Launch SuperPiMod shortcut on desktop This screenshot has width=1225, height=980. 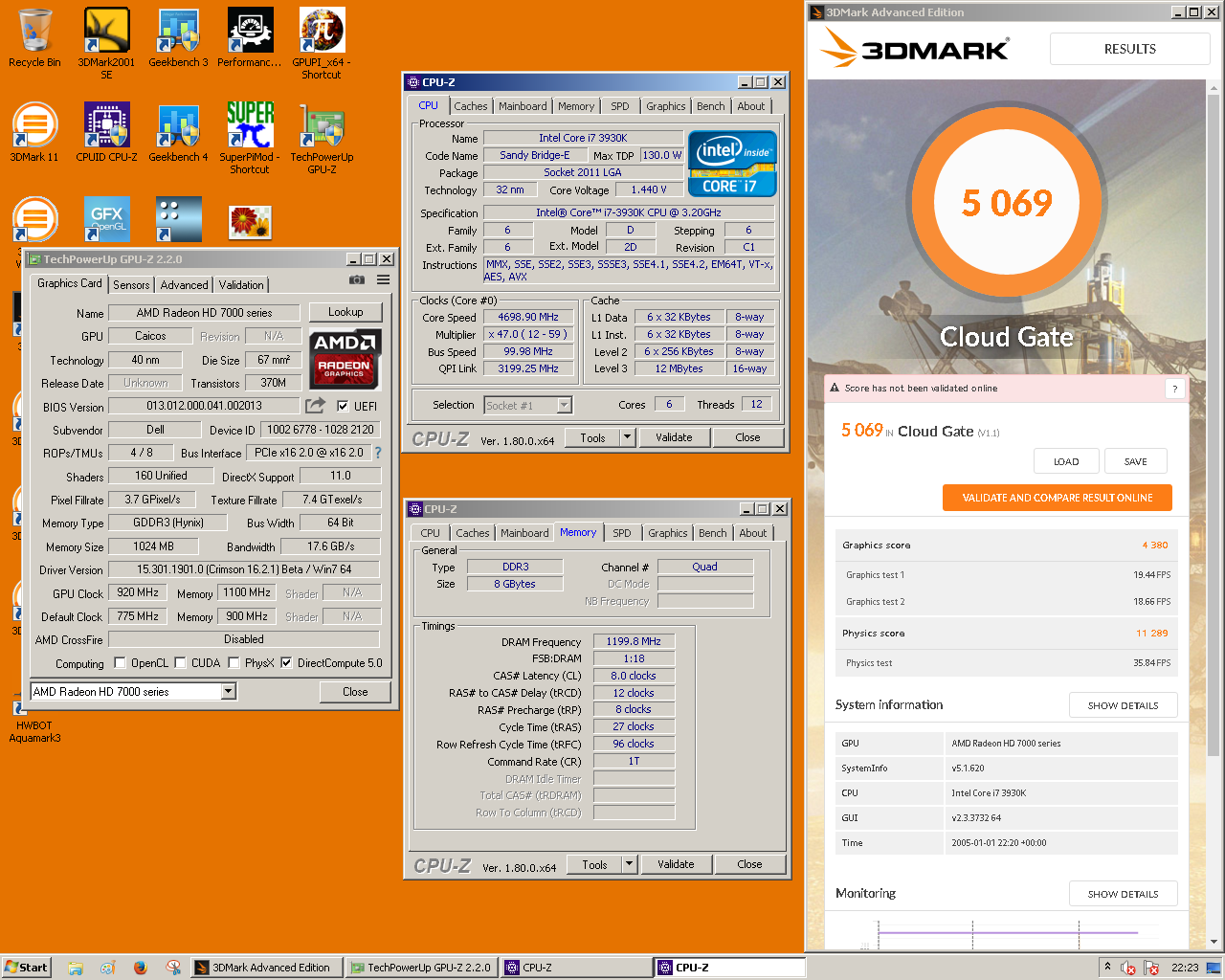coord(250,138)
